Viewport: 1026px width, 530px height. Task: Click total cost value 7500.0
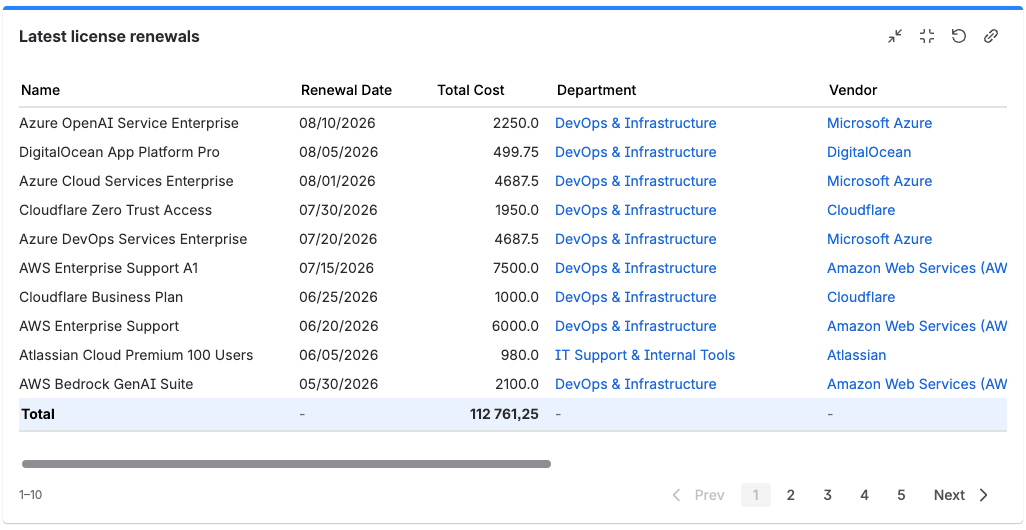(517, 268)
